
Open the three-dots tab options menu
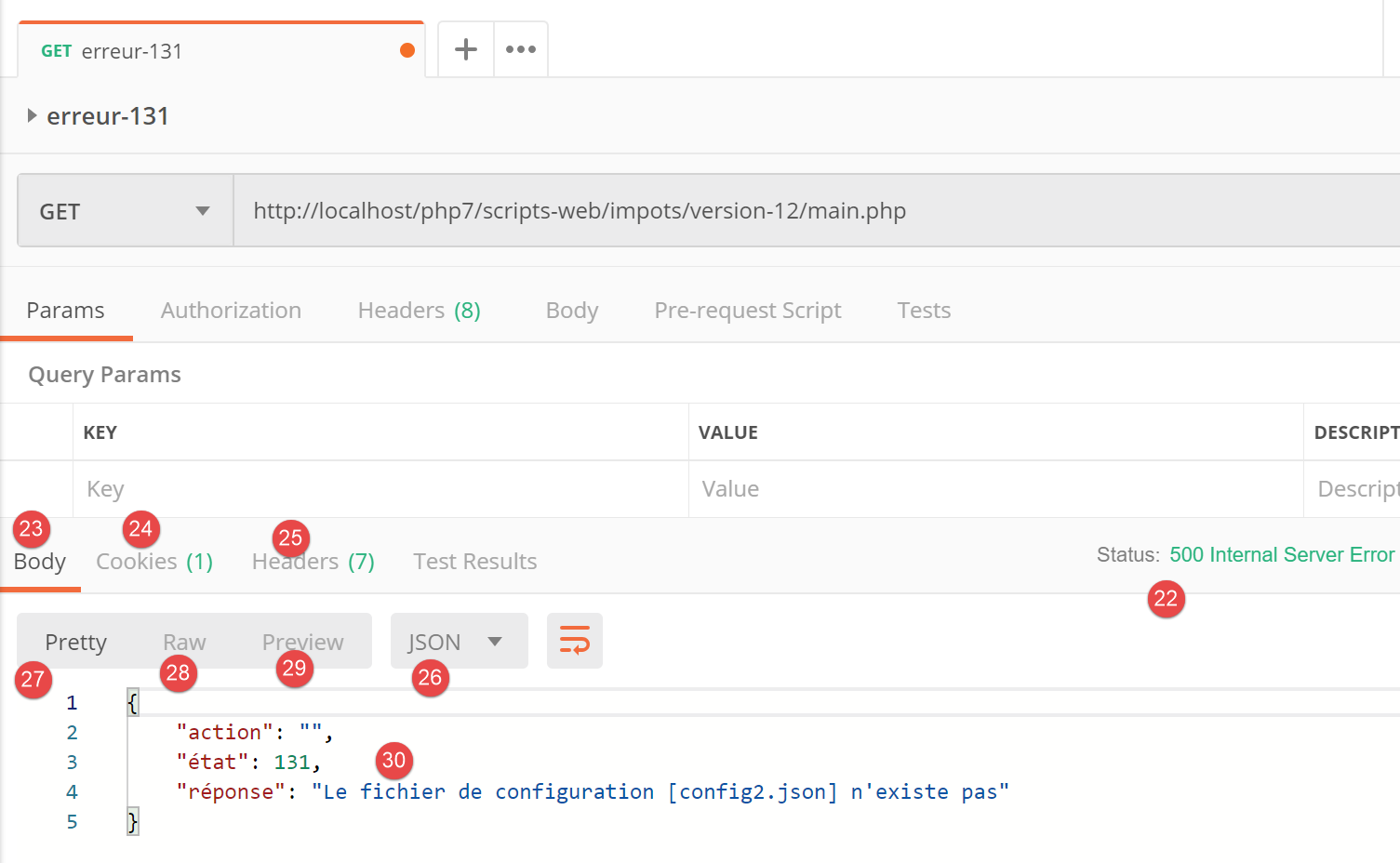click(x=520, y=49)
